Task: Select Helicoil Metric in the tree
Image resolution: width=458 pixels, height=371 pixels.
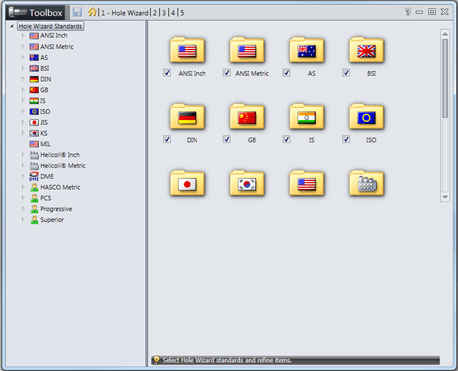Action: tap(63, 166)
